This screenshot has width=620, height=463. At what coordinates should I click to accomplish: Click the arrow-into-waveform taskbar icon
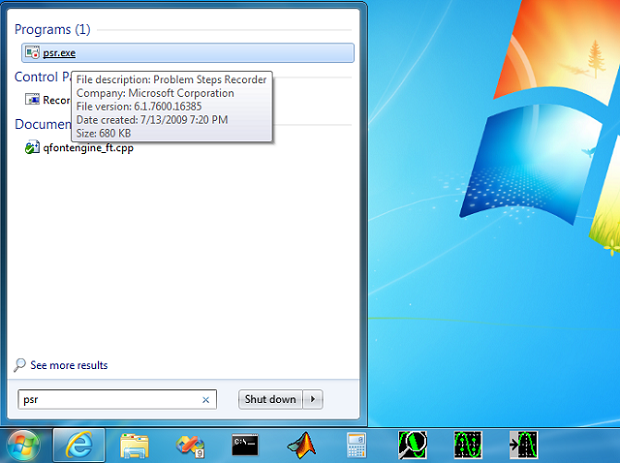(523, 445)
